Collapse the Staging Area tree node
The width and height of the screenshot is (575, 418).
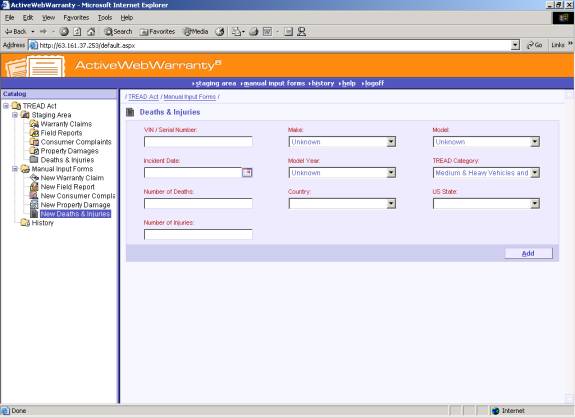click(x=15, y=115)
